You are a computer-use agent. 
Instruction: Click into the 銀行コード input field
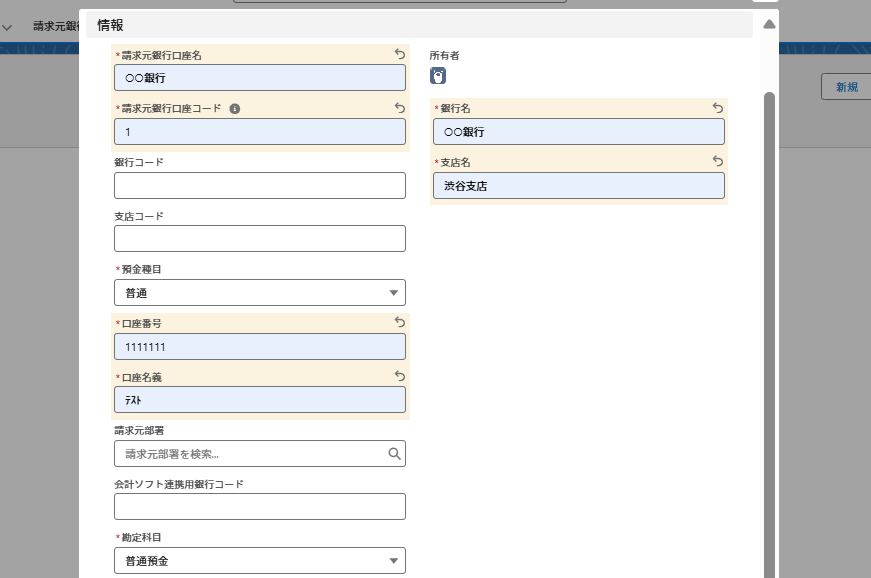(260, 185)
